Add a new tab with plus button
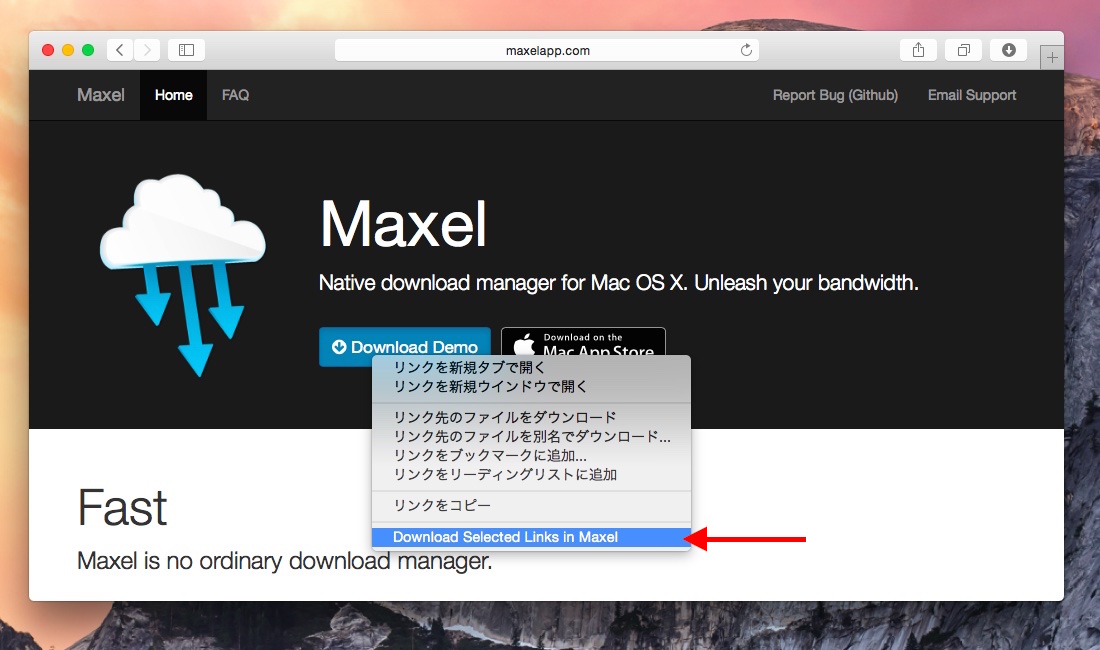 click(x=1052, y=57)
